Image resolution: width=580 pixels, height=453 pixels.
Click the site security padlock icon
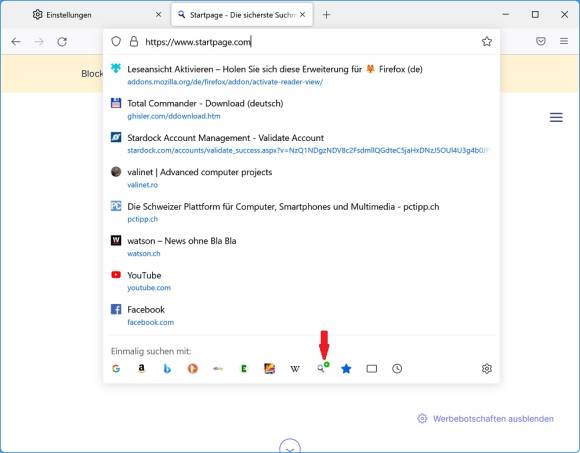(x=134, y=41)
